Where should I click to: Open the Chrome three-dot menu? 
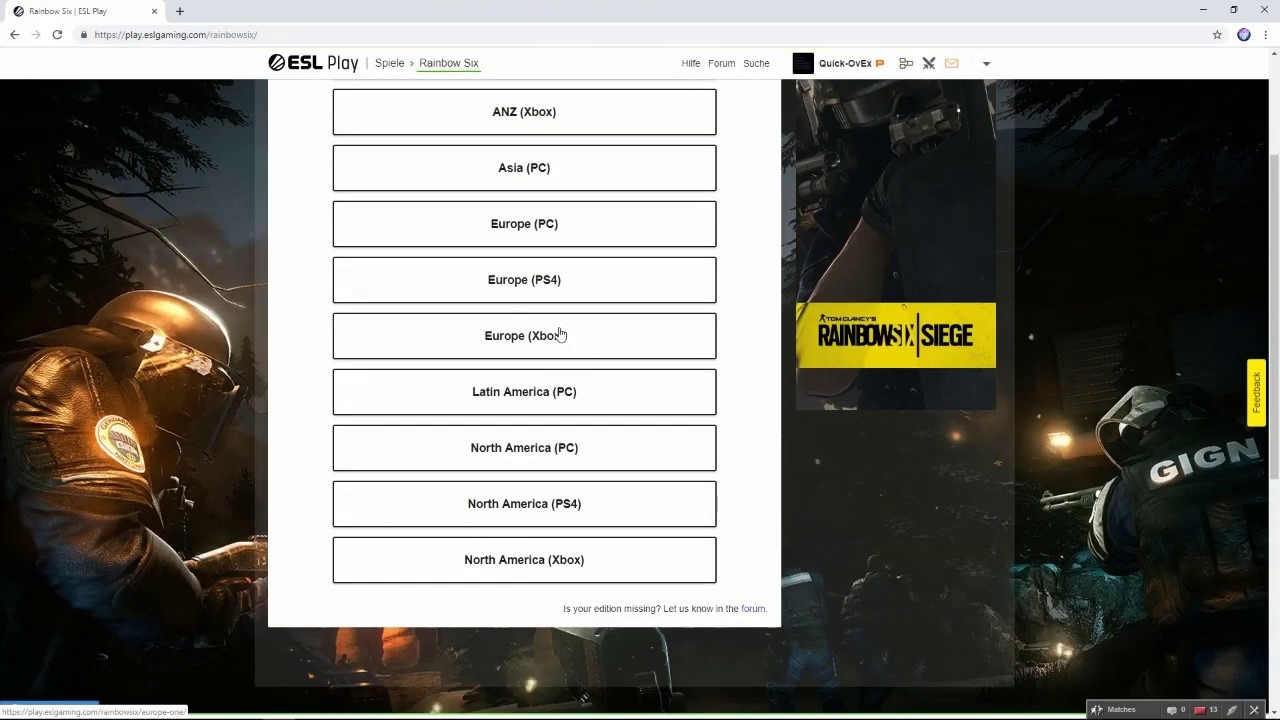tap(1265, 35)
